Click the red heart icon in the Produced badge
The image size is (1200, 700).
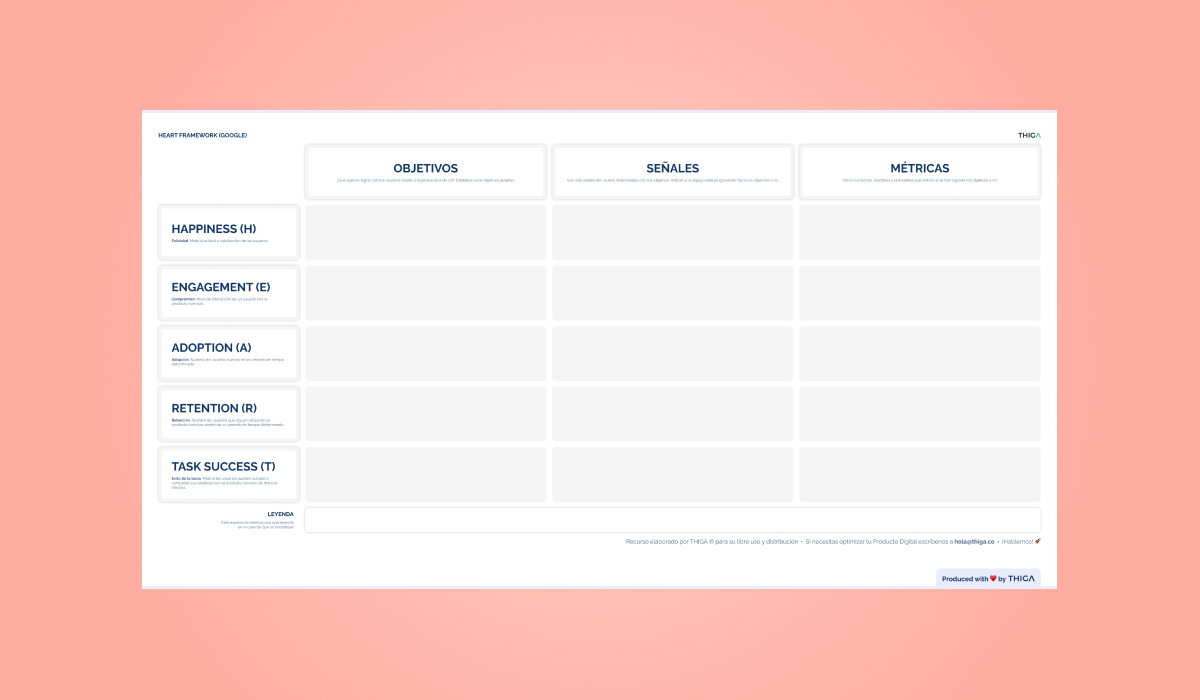coord(993,579)
